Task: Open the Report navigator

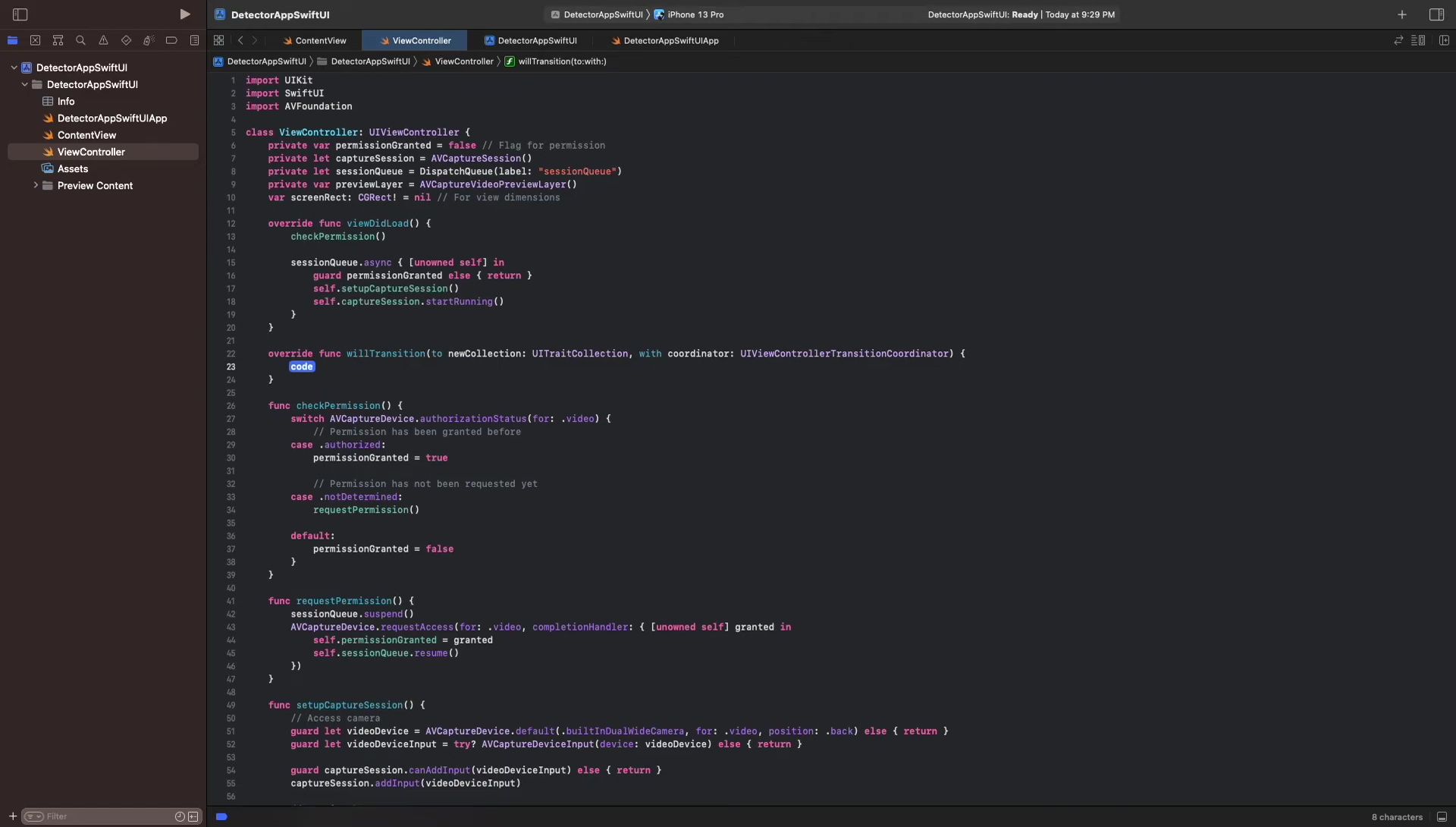Action: coord(194,40)
